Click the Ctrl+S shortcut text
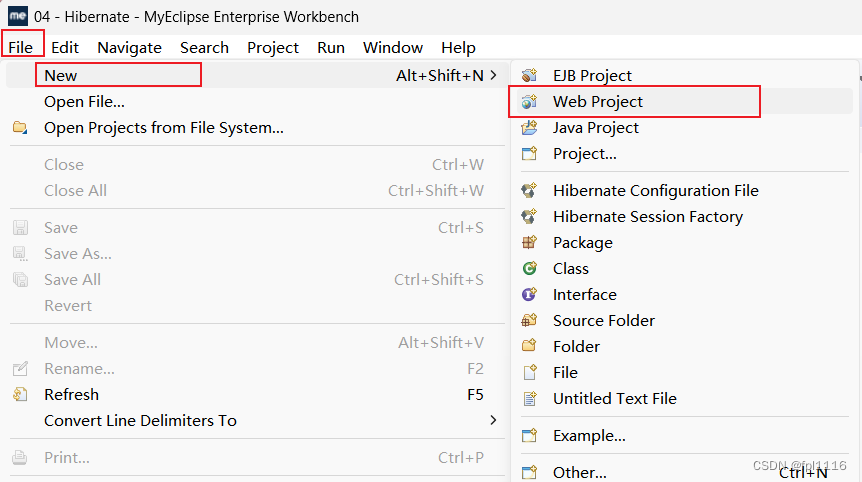Image resolution: width=862 pixels, height=482 pixels. [x=461, y=228]
